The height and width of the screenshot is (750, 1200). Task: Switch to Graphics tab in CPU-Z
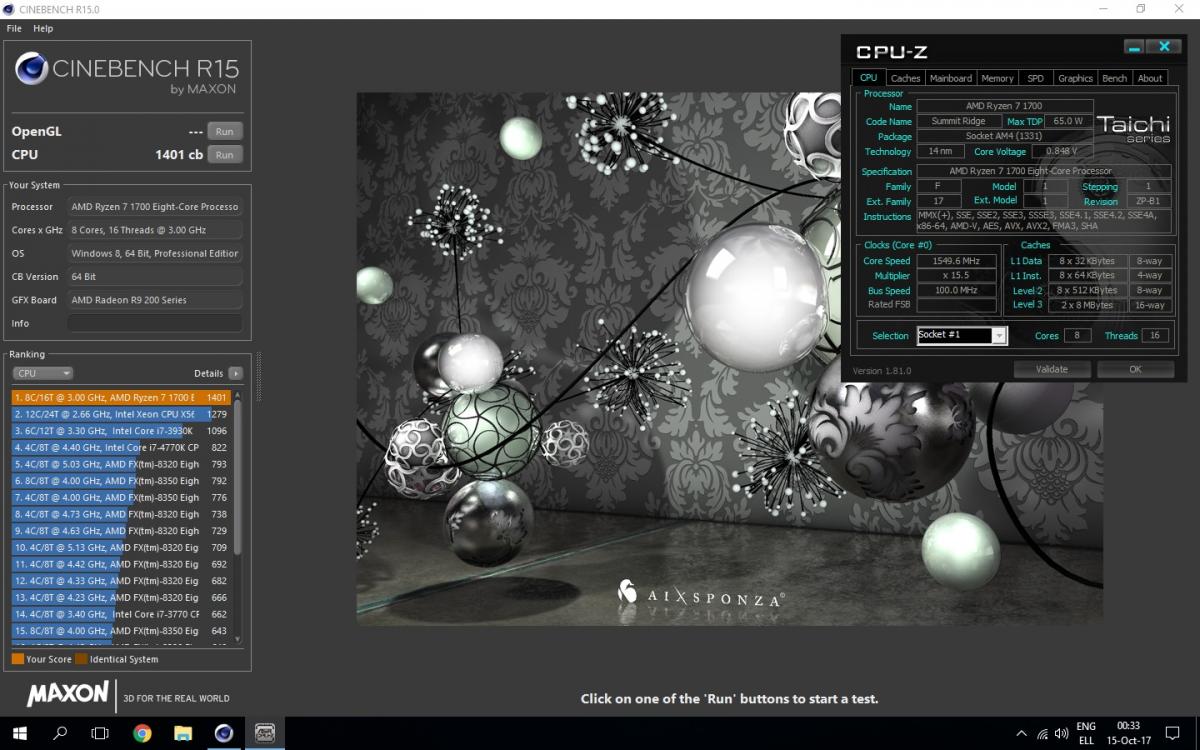(x=1075, y=78)
